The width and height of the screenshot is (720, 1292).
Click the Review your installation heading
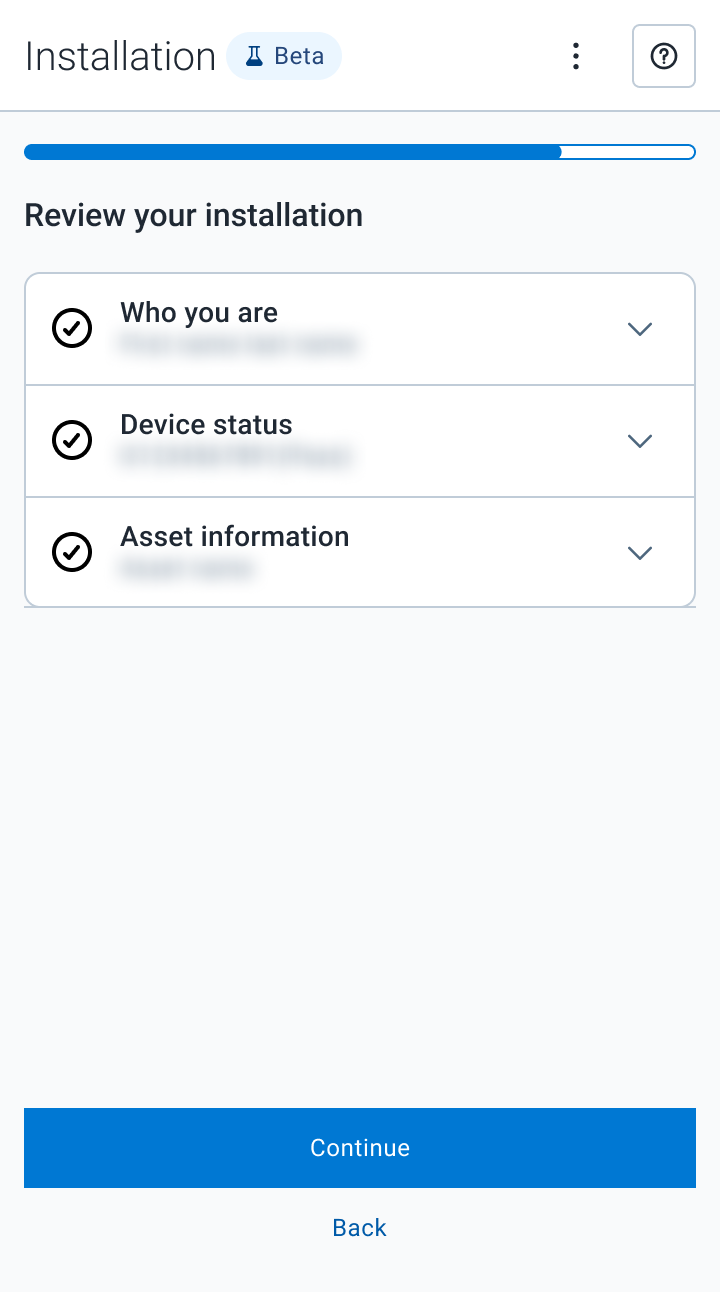193,216
